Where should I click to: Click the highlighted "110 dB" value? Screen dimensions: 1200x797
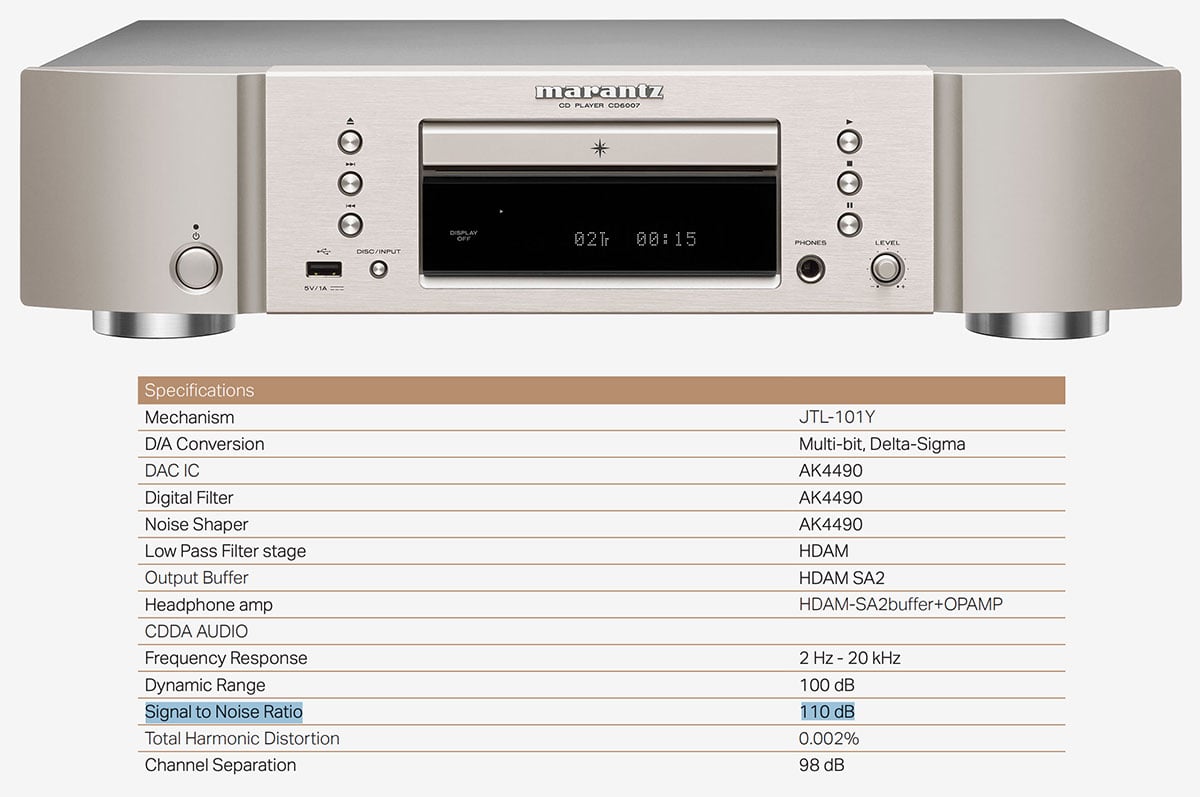827,712
